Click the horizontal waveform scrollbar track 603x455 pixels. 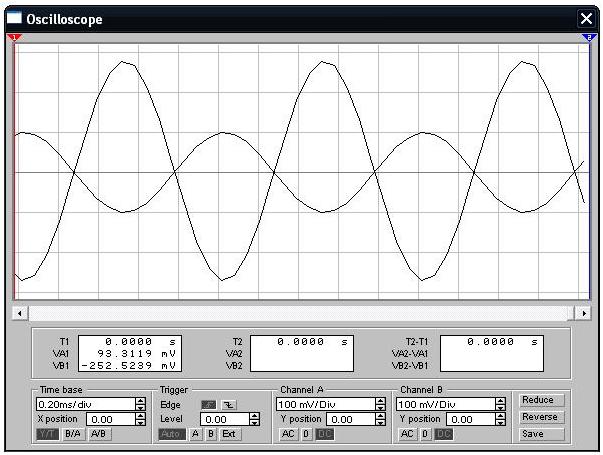click(x=300, y=313)
